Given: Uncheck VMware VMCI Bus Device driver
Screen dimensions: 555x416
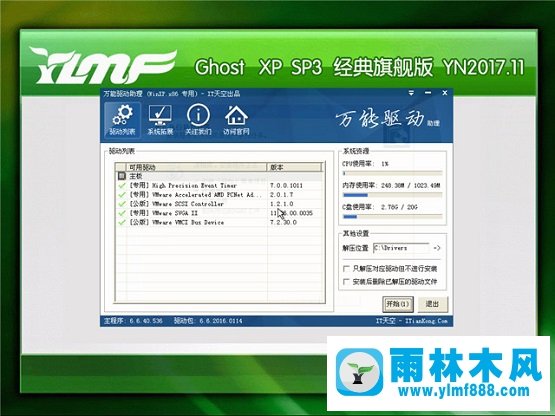Looking at the screenshot, I should click(x=122, y=222).
